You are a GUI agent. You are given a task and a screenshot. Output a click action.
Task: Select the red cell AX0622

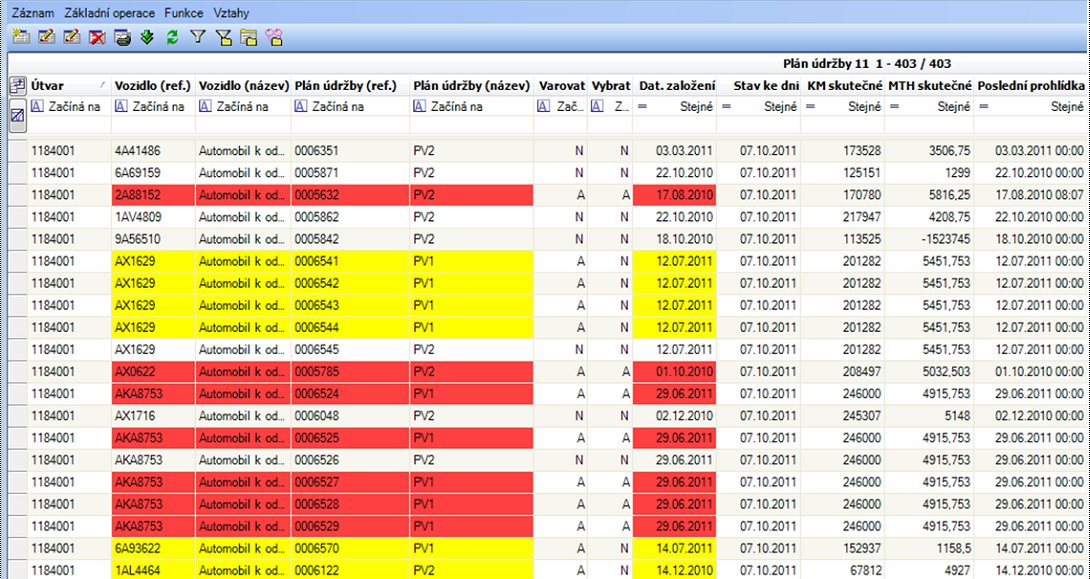[153, 372]
